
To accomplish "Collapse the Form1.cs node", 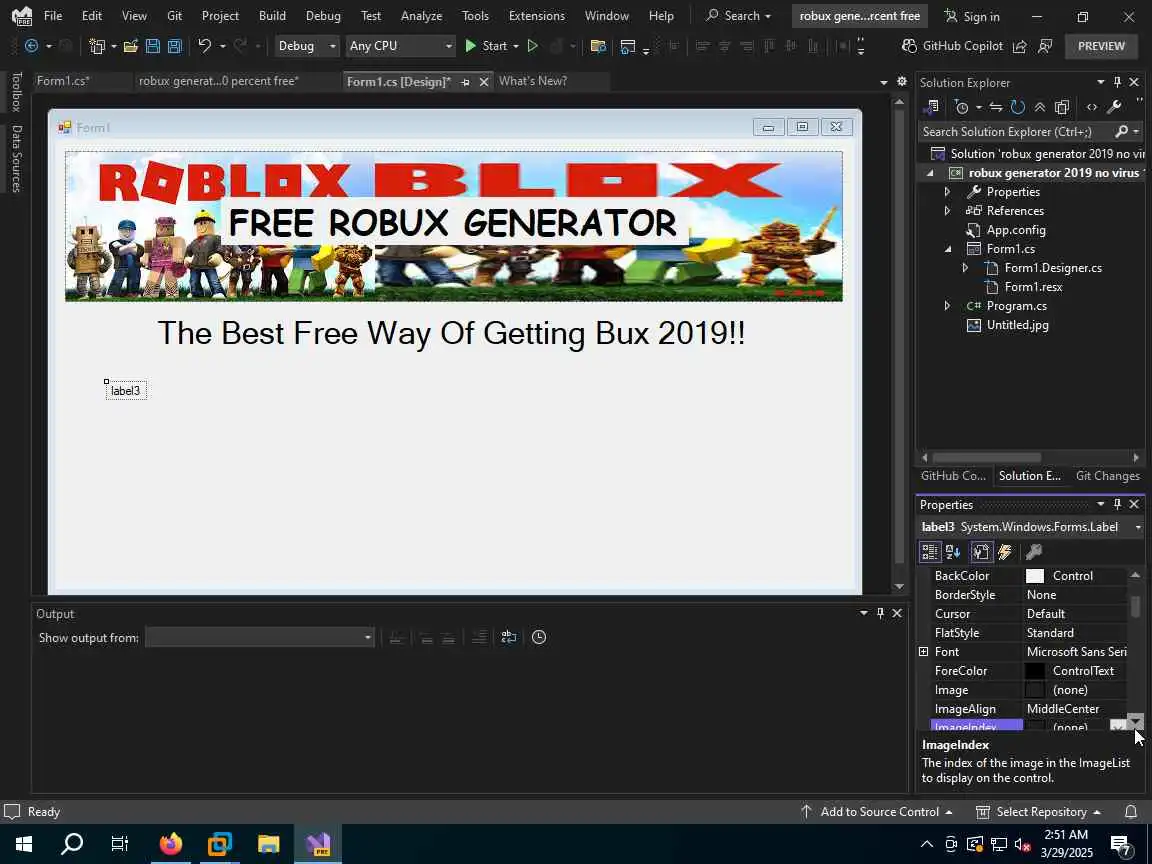I will point(947,249).
